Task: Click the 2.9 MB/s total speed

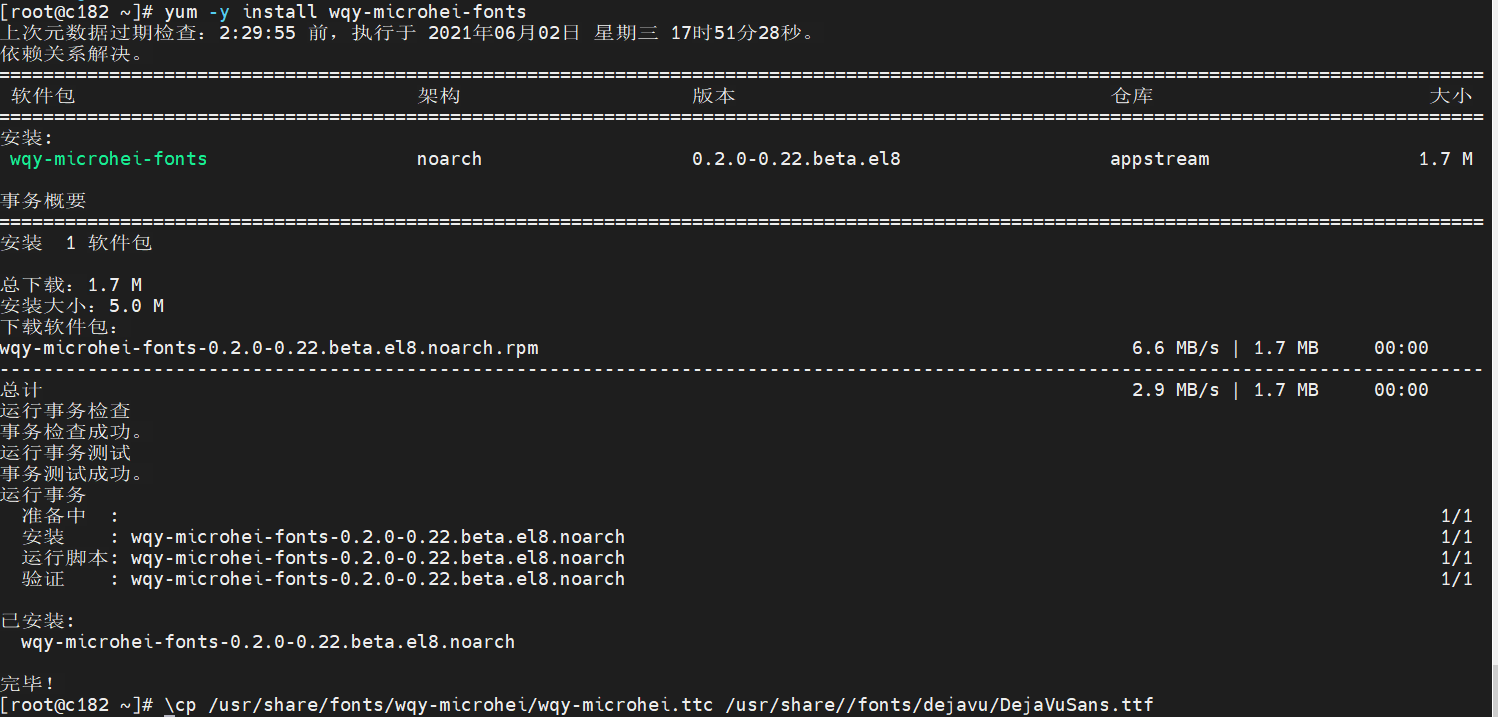Action: 1175,390
